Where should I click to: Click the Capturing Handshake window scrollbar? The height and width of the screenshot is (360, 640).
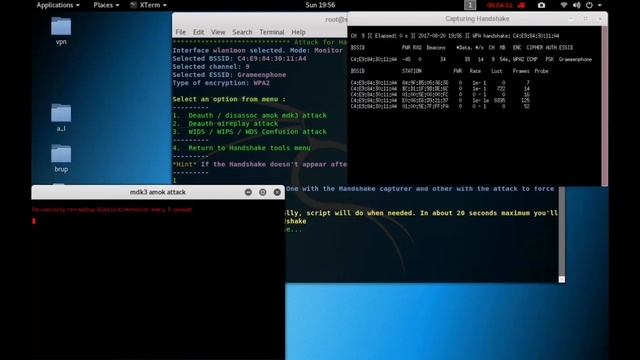[x=604, y=106]
